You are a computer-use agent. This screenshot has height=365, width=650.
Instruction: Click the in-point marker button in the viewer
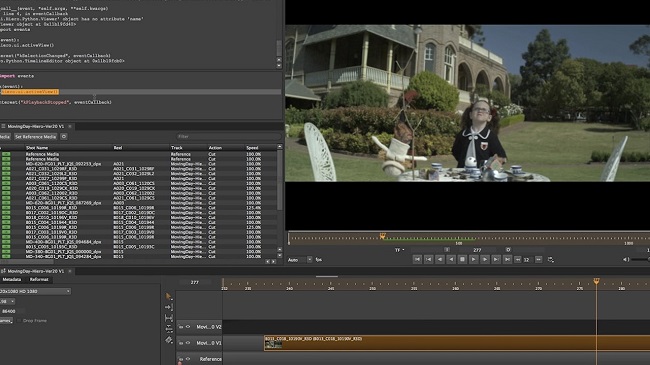click(447, 250)
